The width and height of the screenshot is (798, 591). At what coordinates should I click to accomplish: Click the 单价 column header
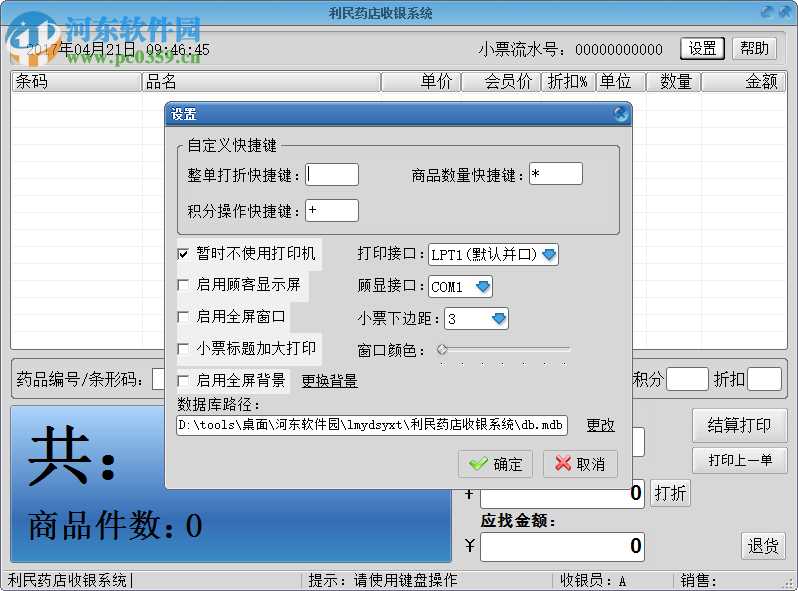coord(421,81)
